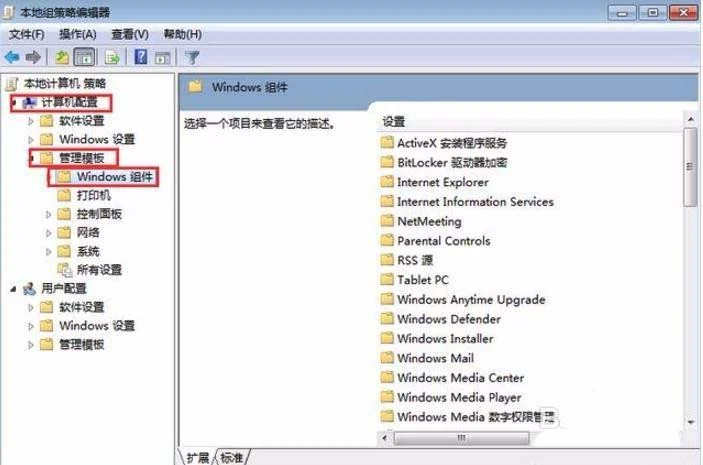Select 本地计算机 策略 root node
The height and width of the screenshot is (465, 703).
pyautogui.click(x=65, y=83)
